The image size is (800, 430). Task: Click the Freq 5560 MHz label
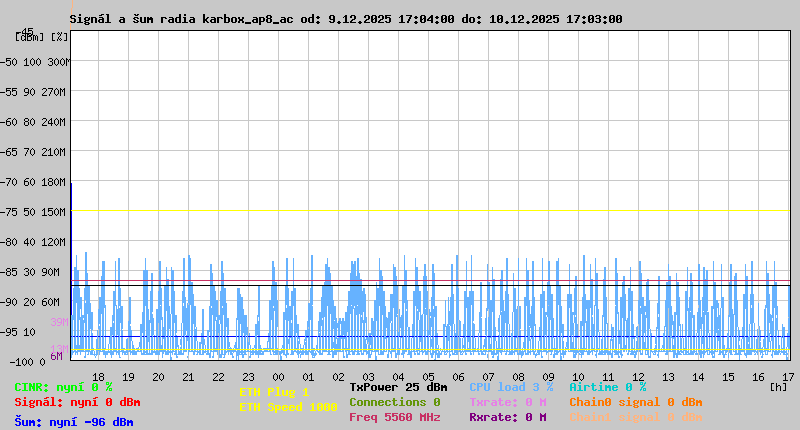pyautogui.click(x=394, y=417)
